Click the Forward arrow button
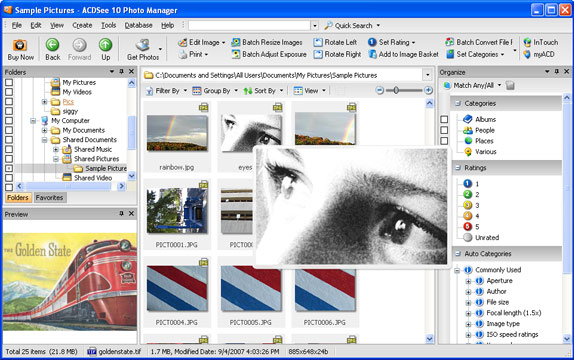Viewport: 574px width, 360px height. (x=79, y=45)
